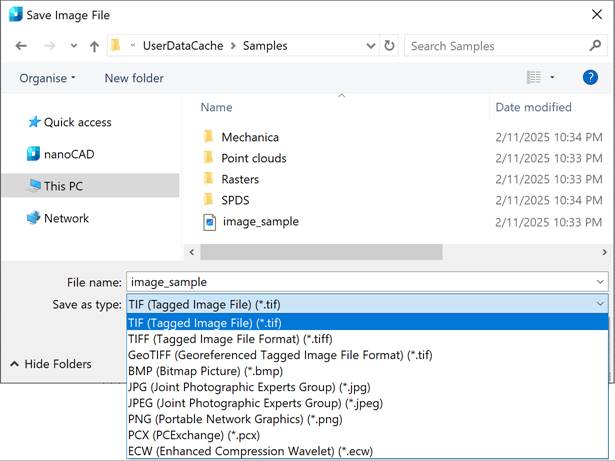The height and width of the screenshot is (461, 615).
Task: Choose JPEG (*.jpeg) option
Action: [x=368, y=403]
